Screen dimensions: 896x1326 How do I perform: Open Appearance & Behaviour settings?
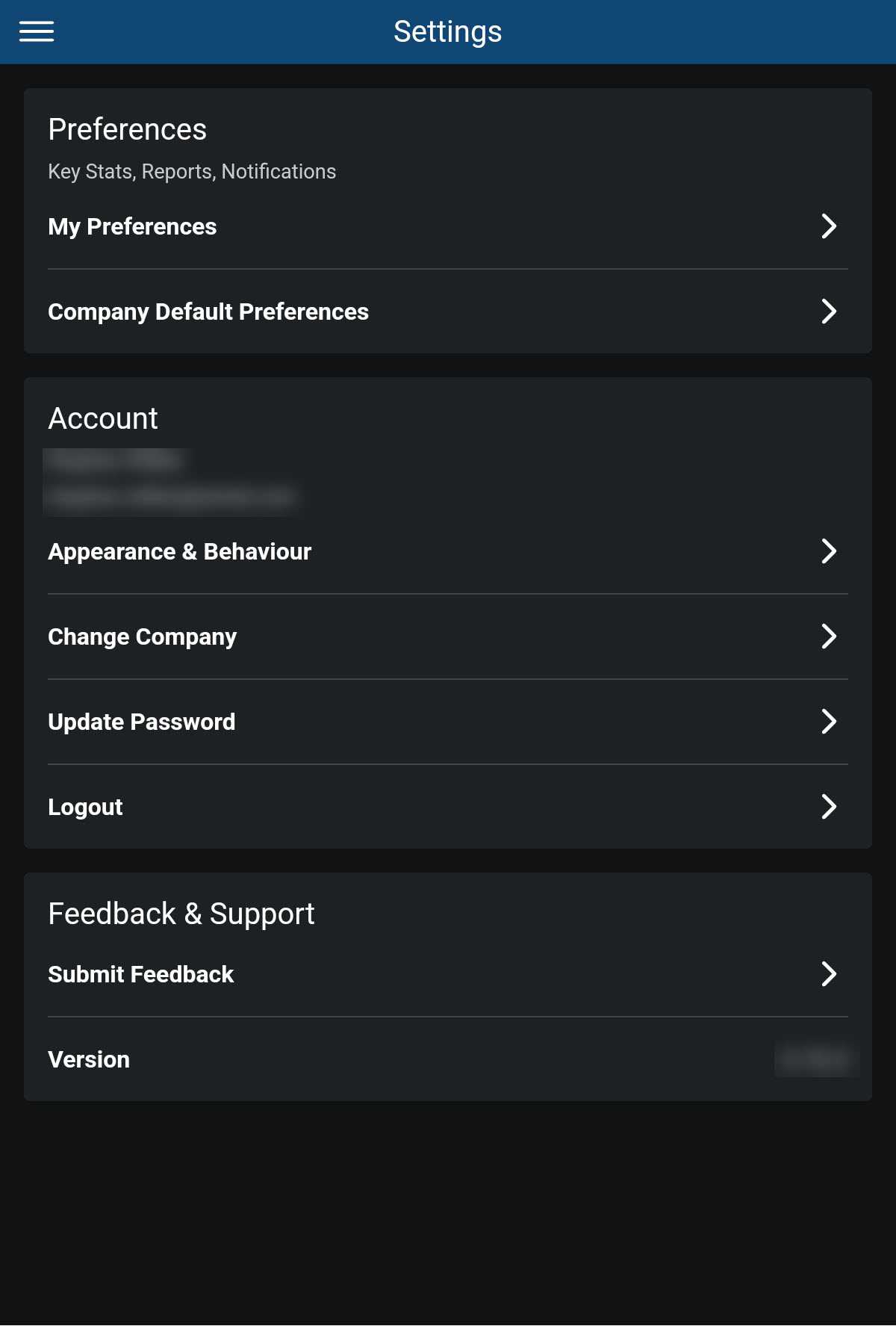pos(180,551)
